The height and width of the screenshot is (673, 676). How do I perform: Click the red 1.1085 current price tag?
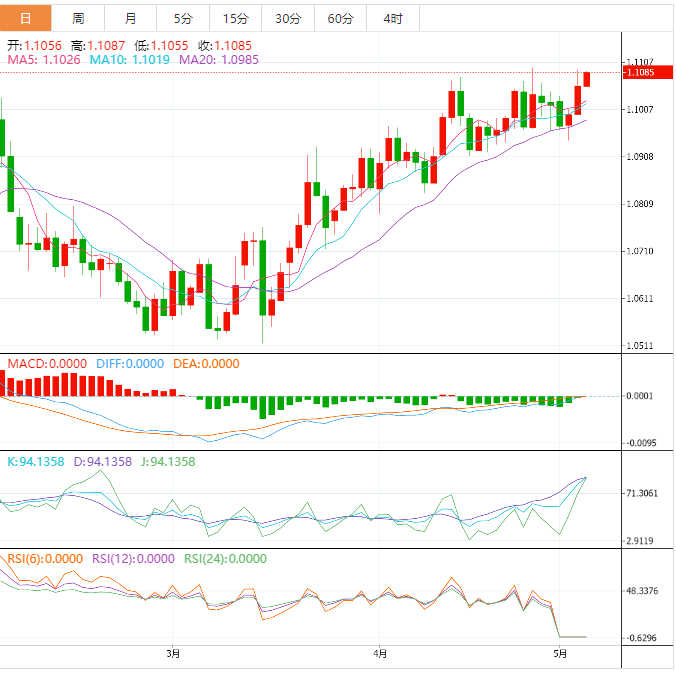point(639,72)
